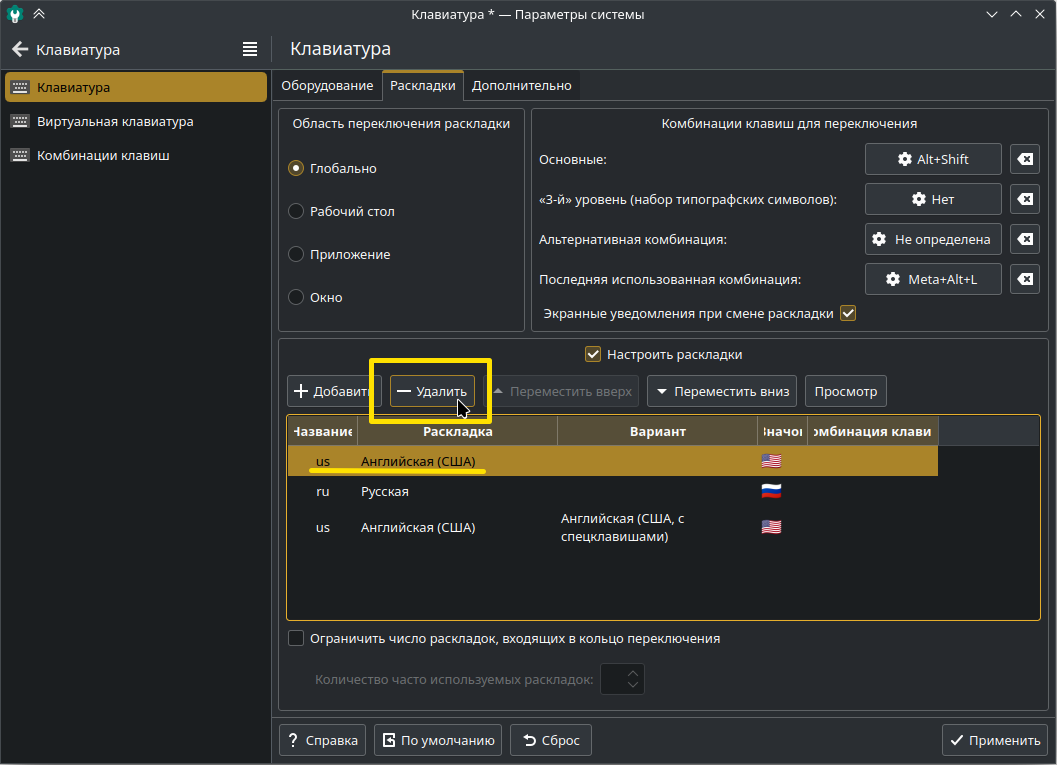Click Переместить вниз button with down arrow

point(721,391)
